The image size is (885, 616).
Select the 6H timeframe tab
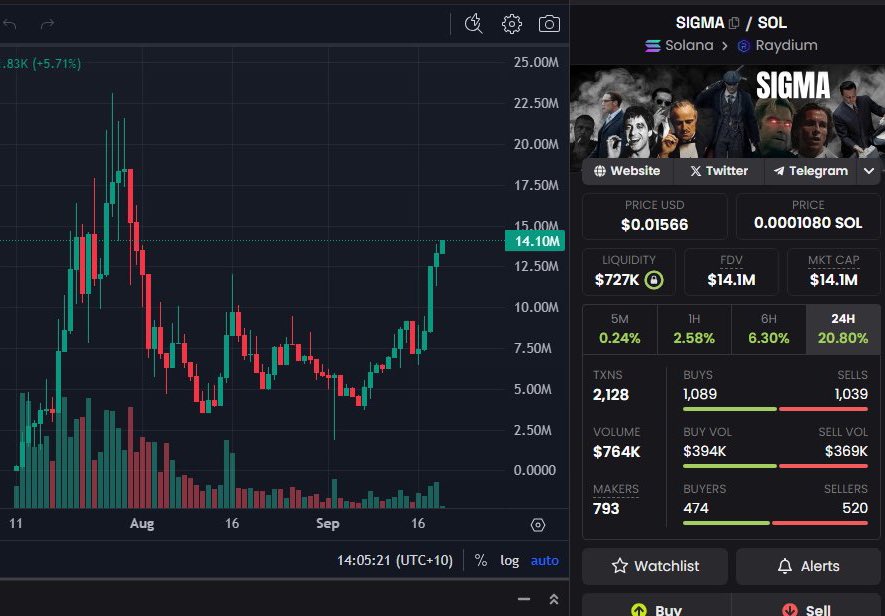click(x=769, y=329)
